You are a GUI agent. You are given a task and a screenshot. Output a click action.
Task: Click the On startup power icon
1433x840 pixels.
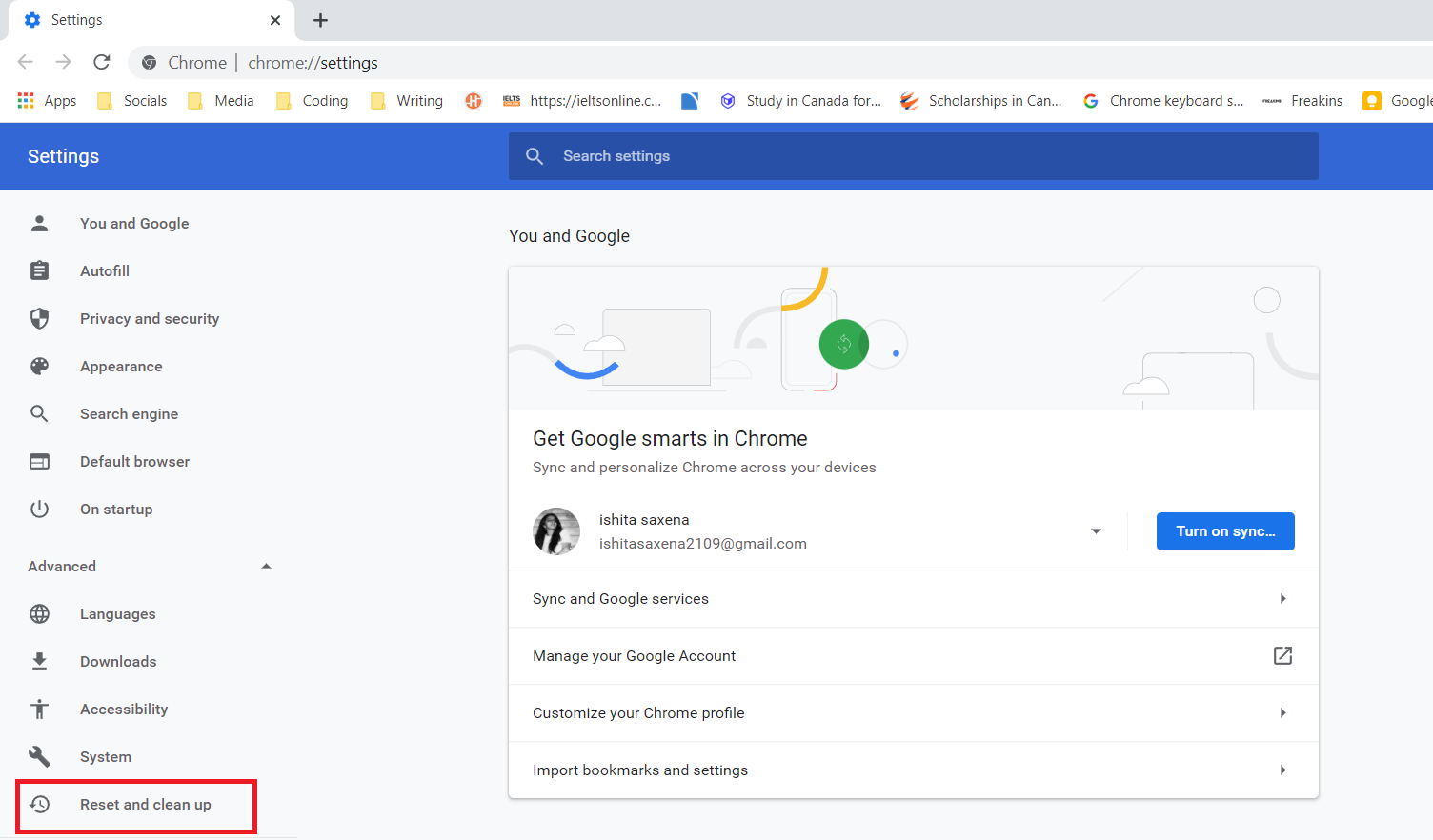click(x=39, y=509)
